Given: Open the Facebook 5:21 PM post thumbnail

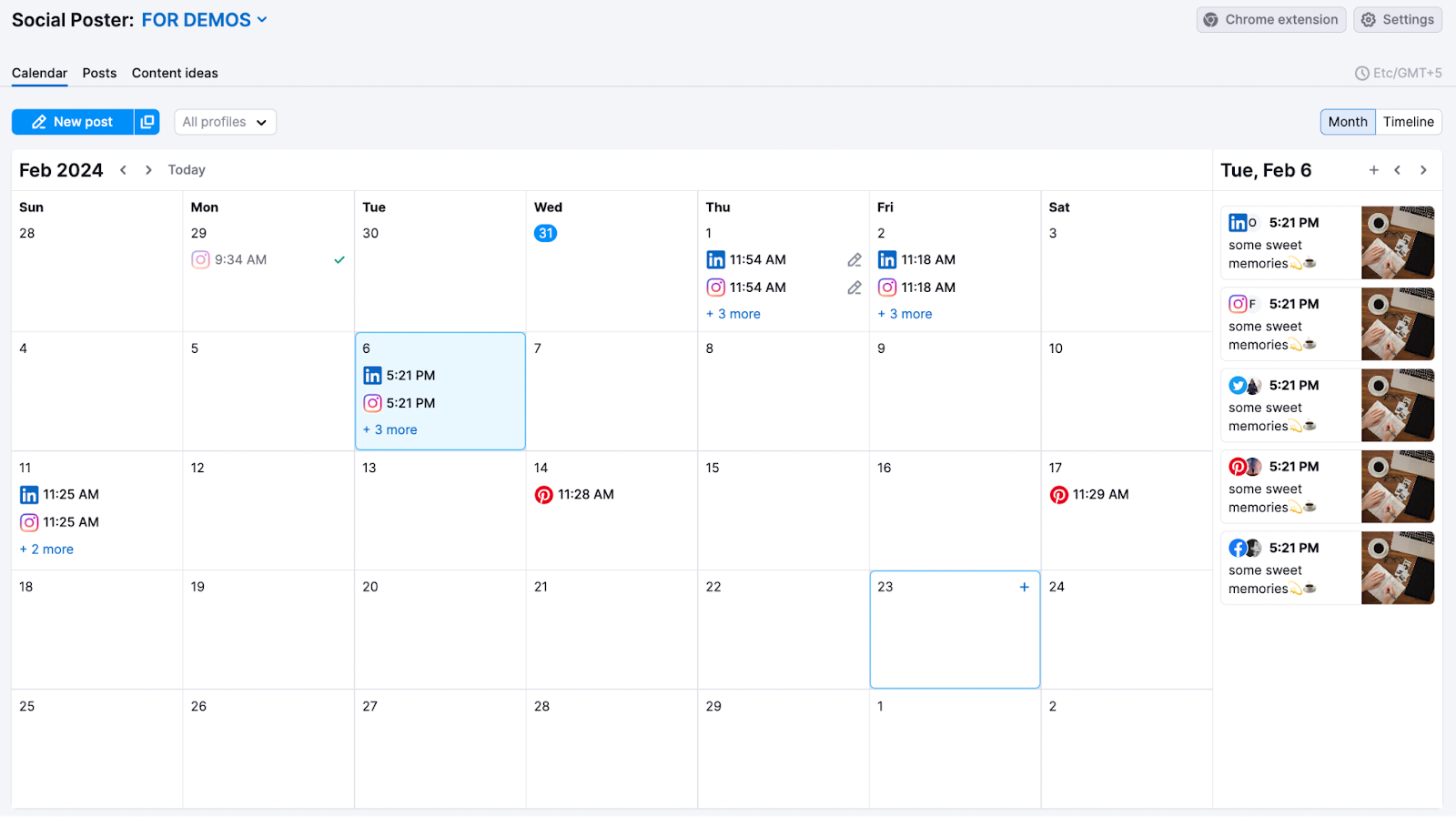Looking at the screenshot, I should [x=1397, y=569].
